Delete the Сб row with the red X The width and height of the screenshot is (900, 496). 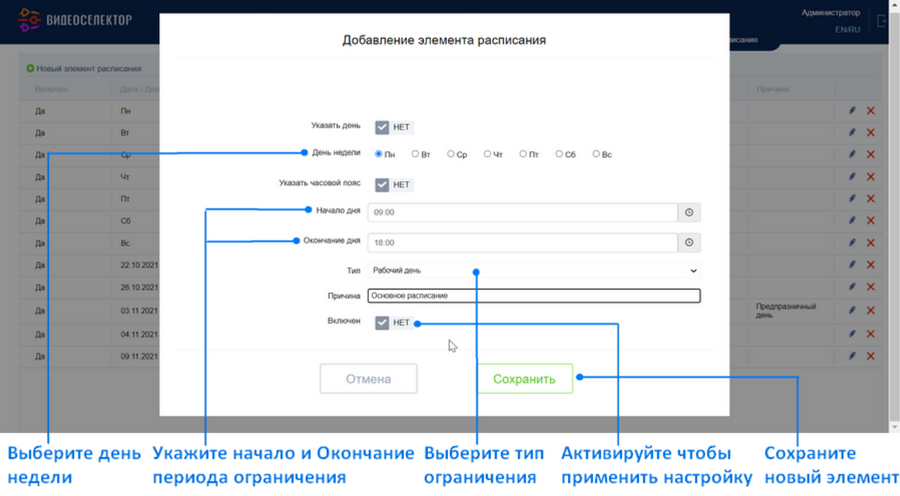871,220
